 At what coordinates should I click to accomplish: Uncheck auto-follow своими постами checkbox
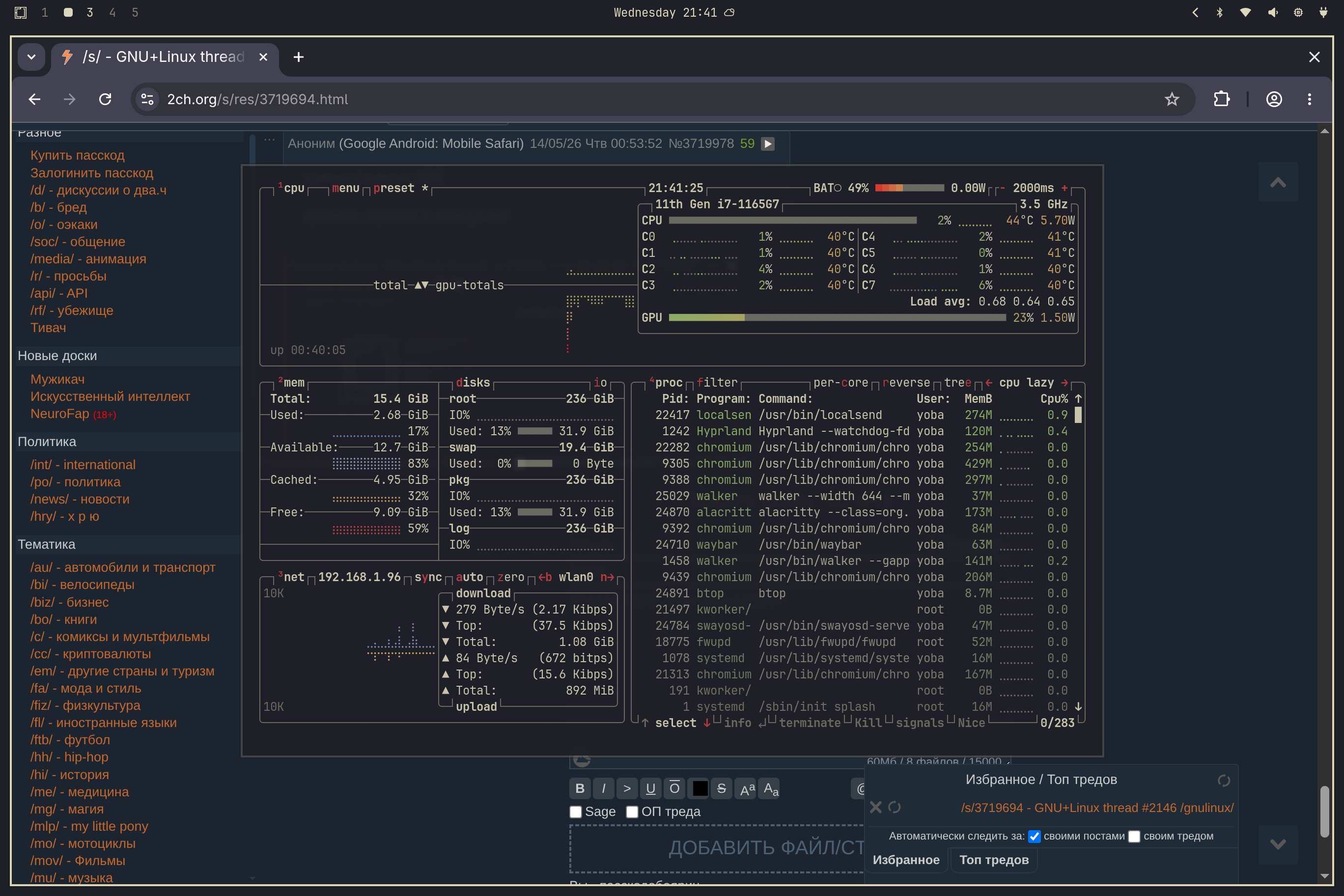point(1035,837)
